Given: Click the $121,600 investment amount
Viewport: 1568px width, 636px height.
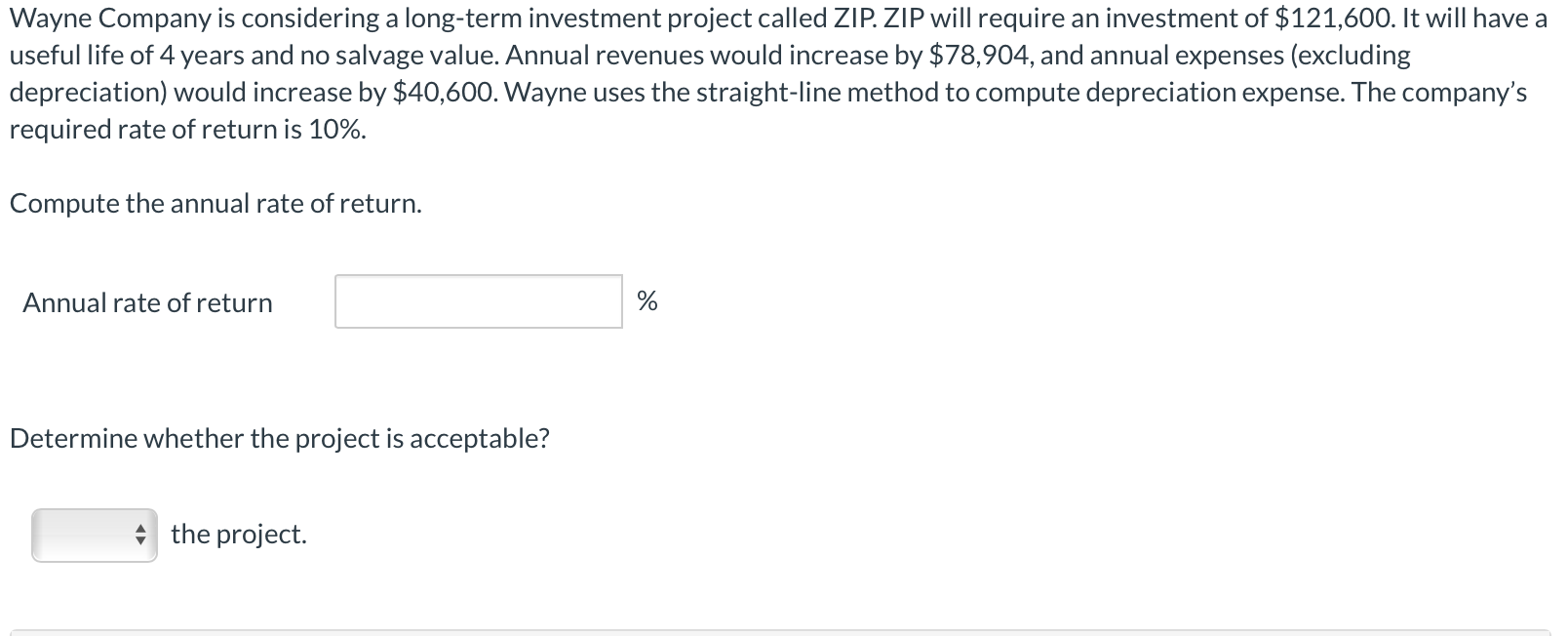Looking at the screenshot, I should pyautogui.click(x=1335, y=19).
